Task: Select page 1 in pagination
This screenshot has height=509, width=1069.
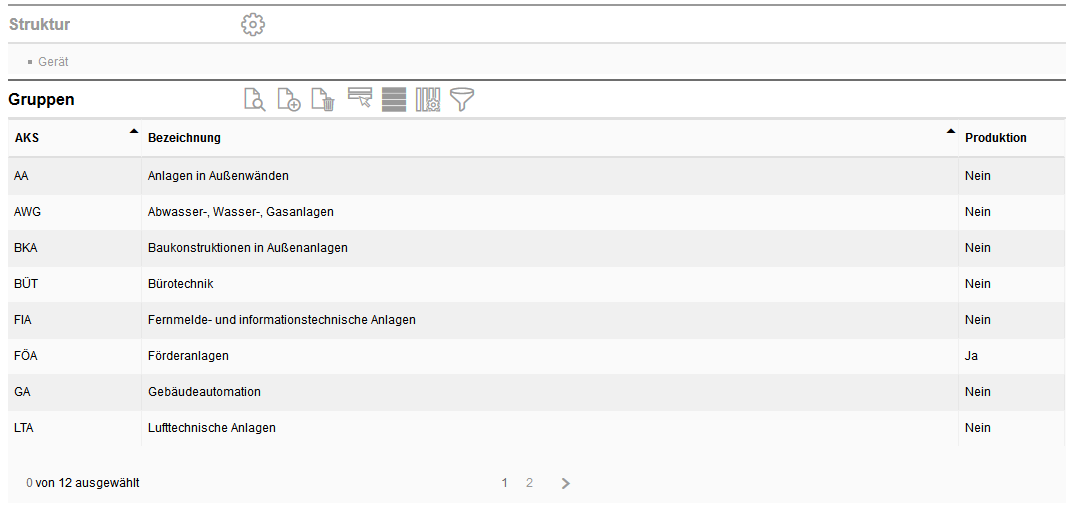Action: point(505,482)
